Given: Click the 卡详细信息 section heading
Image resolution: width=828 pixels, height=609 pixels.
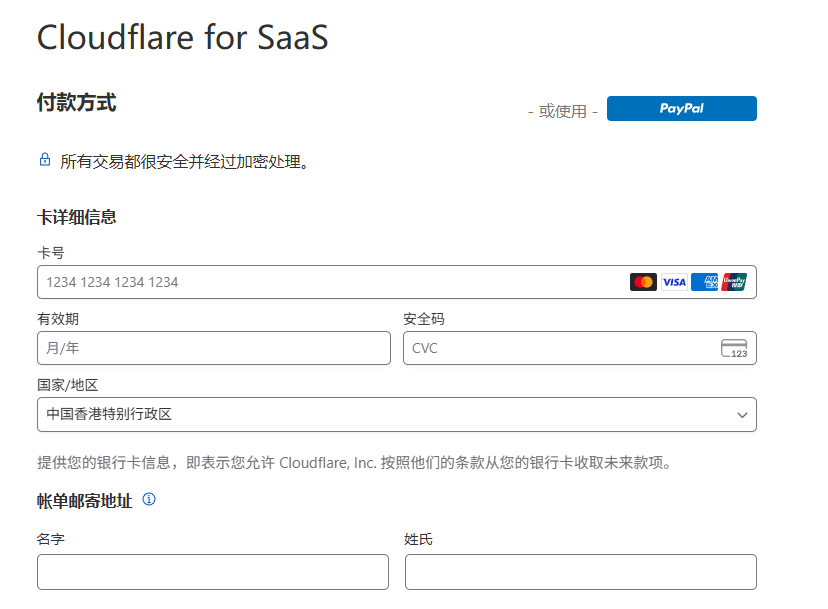Looking at the screenshot, I should point(77,217).
